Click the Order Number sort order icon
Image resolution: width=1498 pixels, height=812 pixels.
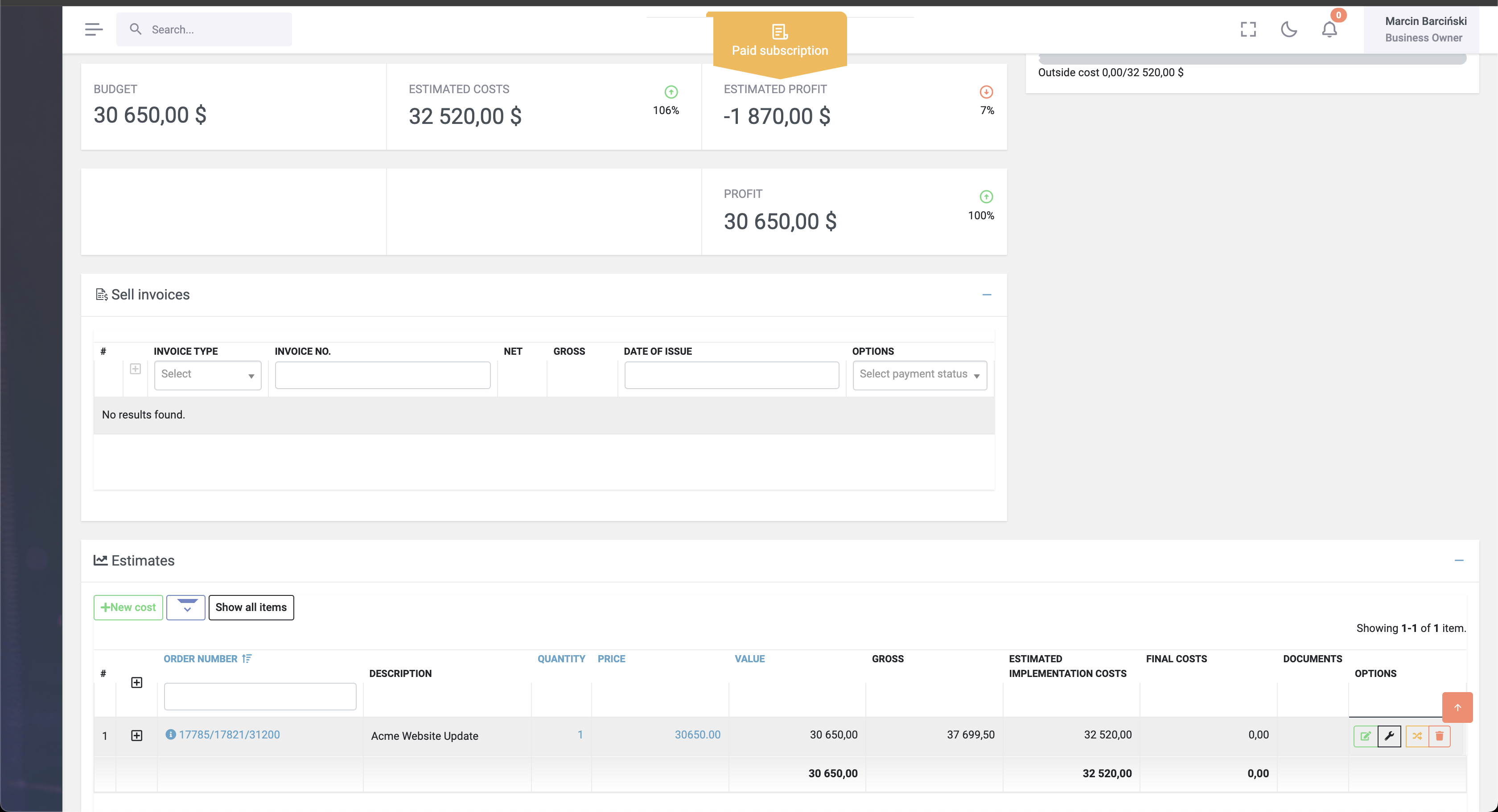tap(247, 659)
